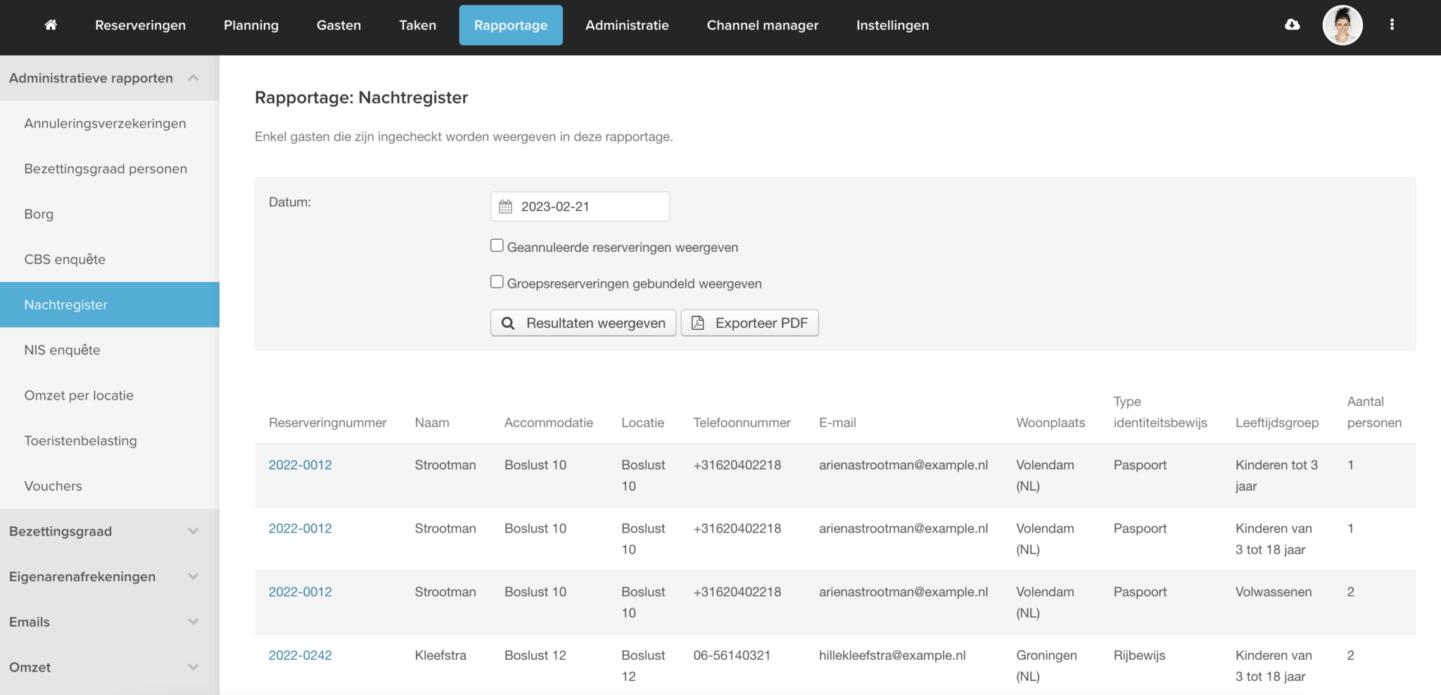Go to the Channel manager tab

pos(762,25)
